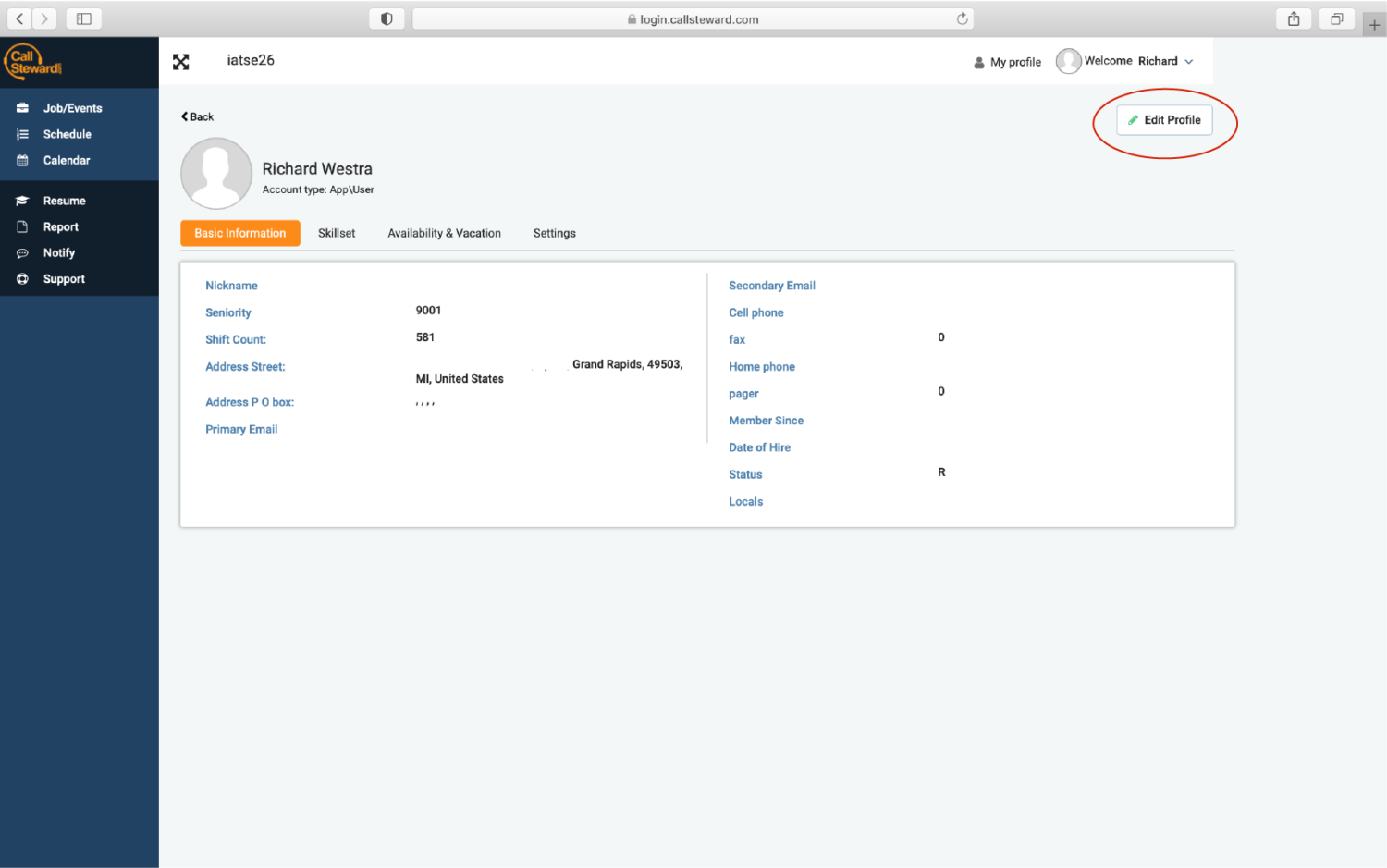Open the Settings tab
The width and height of the screenshot is (1387, 868).
tap(554, 233)
